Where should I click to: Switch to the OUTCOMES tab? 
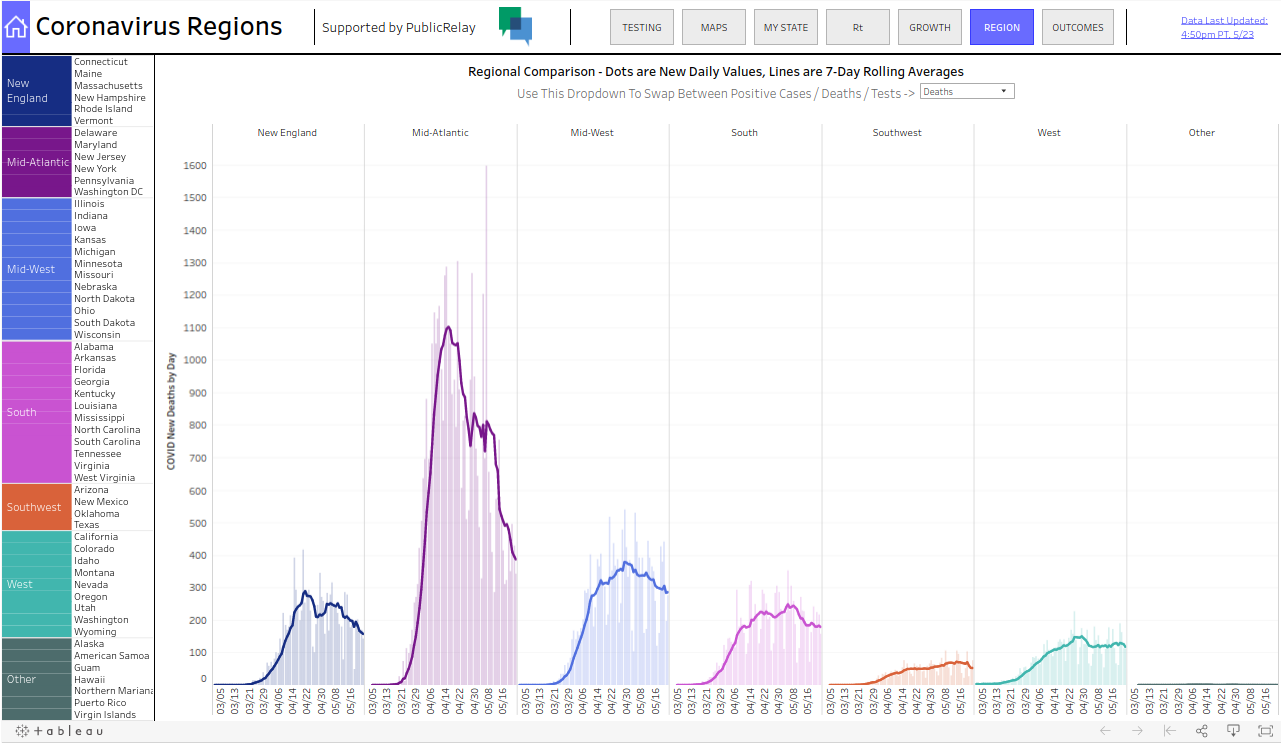pyautogui.click(x=1077, y=27)
